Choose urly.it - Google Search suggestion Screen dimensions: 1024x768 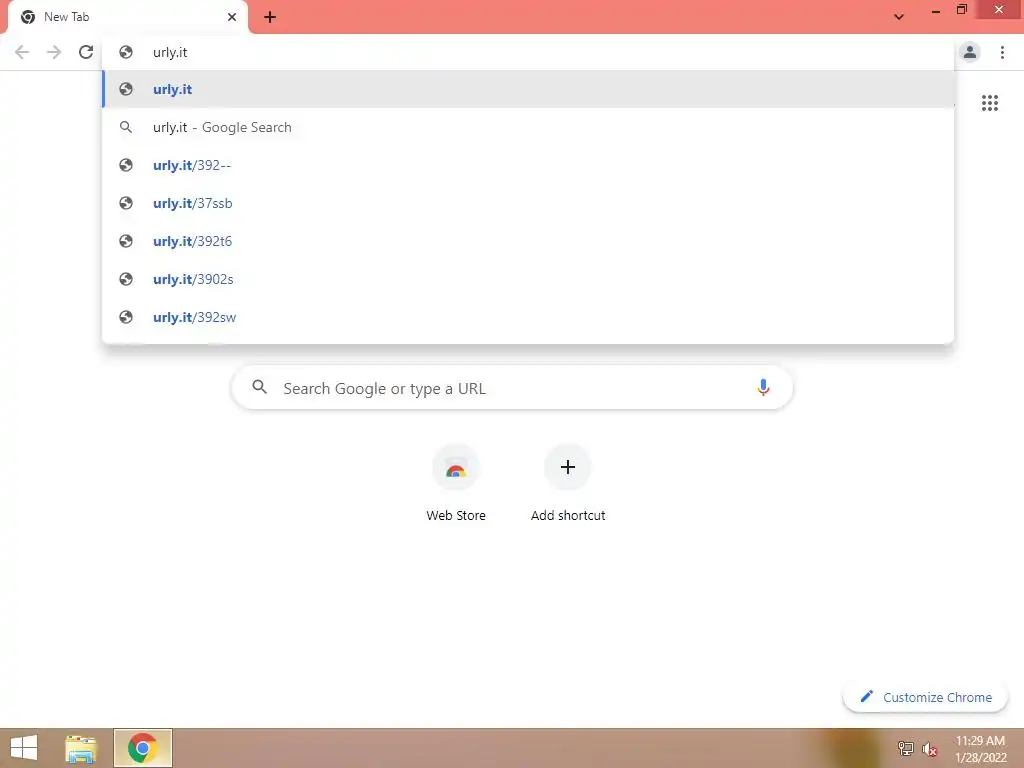[x=528, y=127]
